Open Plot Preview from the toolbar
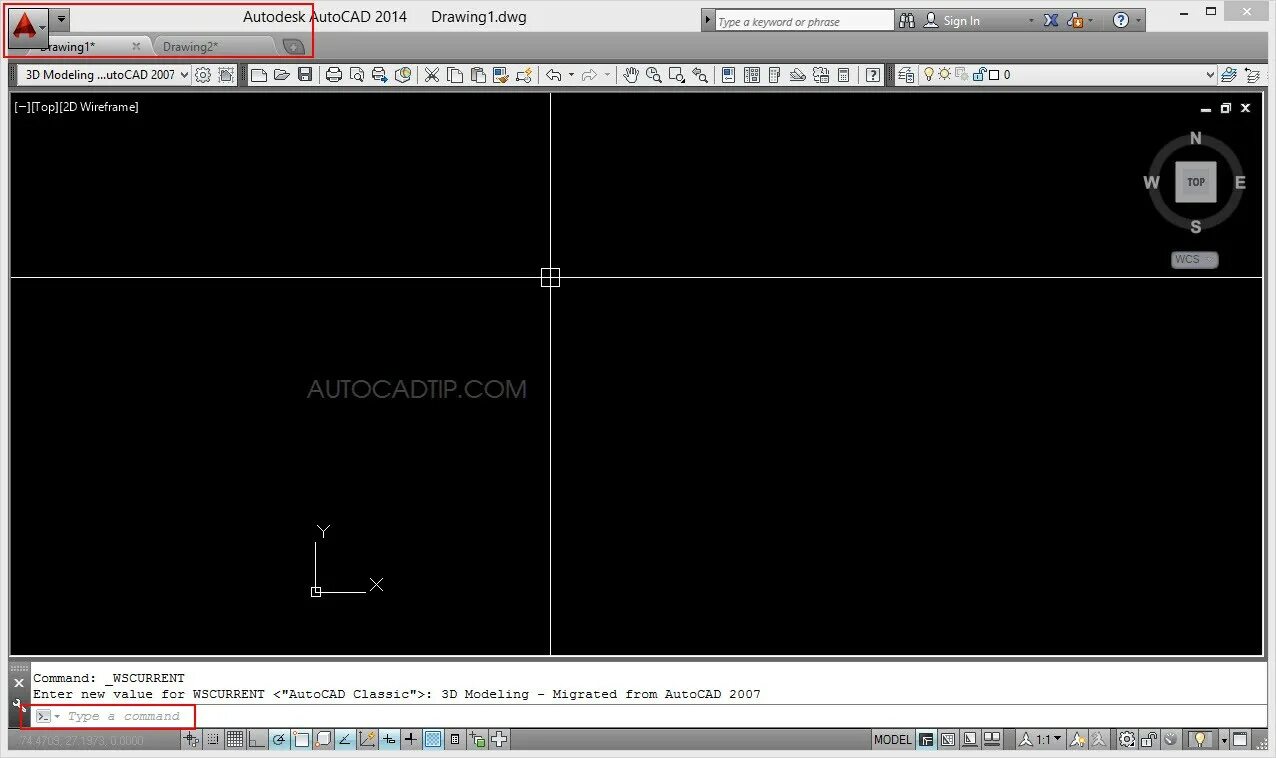 357,75
